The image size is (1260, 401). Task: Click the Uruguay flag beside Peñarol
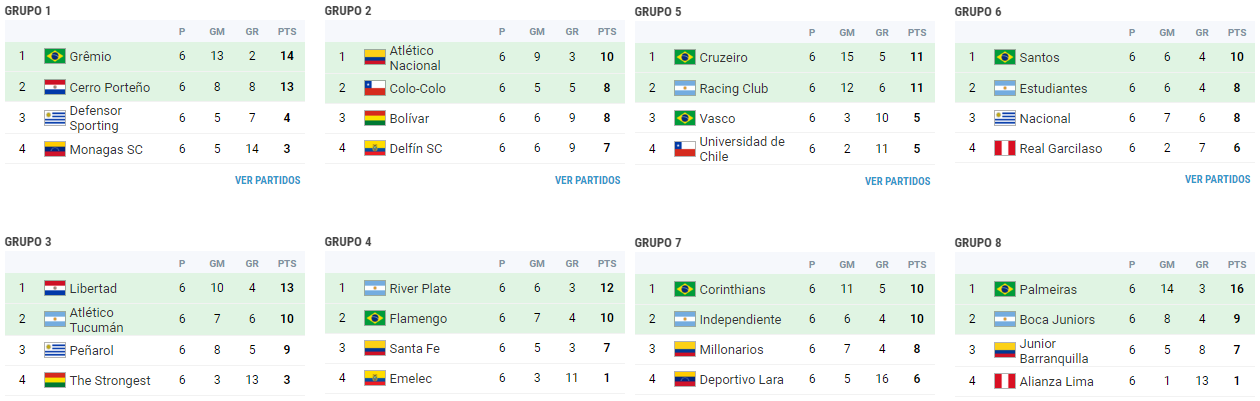pos(55,350)
